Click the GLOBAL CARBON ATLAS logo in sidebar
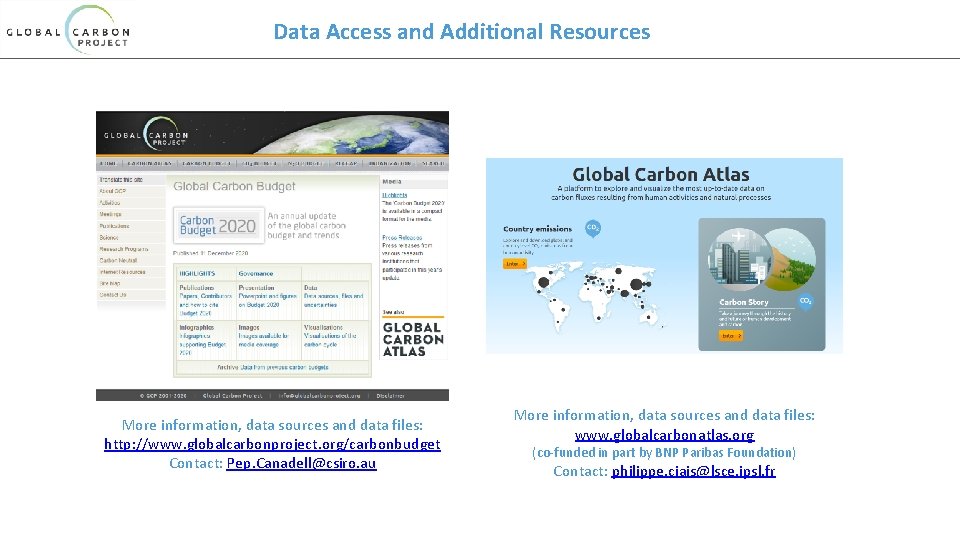 (413, 339)
